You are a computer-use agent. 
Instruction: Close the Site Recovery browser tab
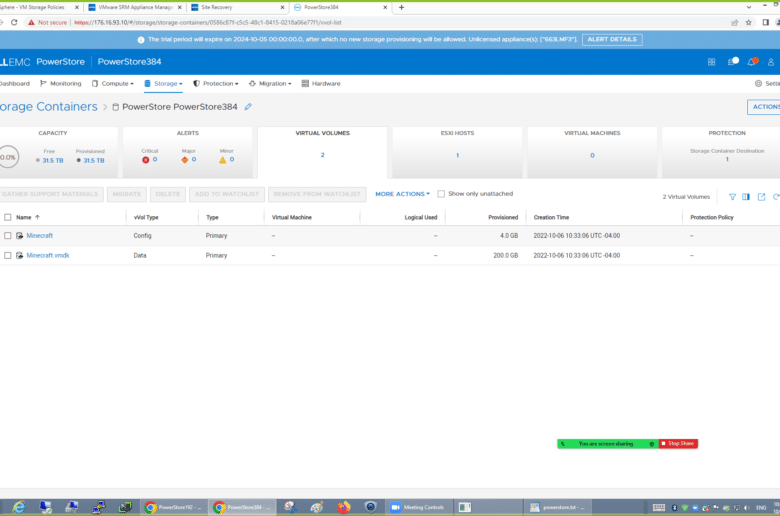[x=283, y=7]
